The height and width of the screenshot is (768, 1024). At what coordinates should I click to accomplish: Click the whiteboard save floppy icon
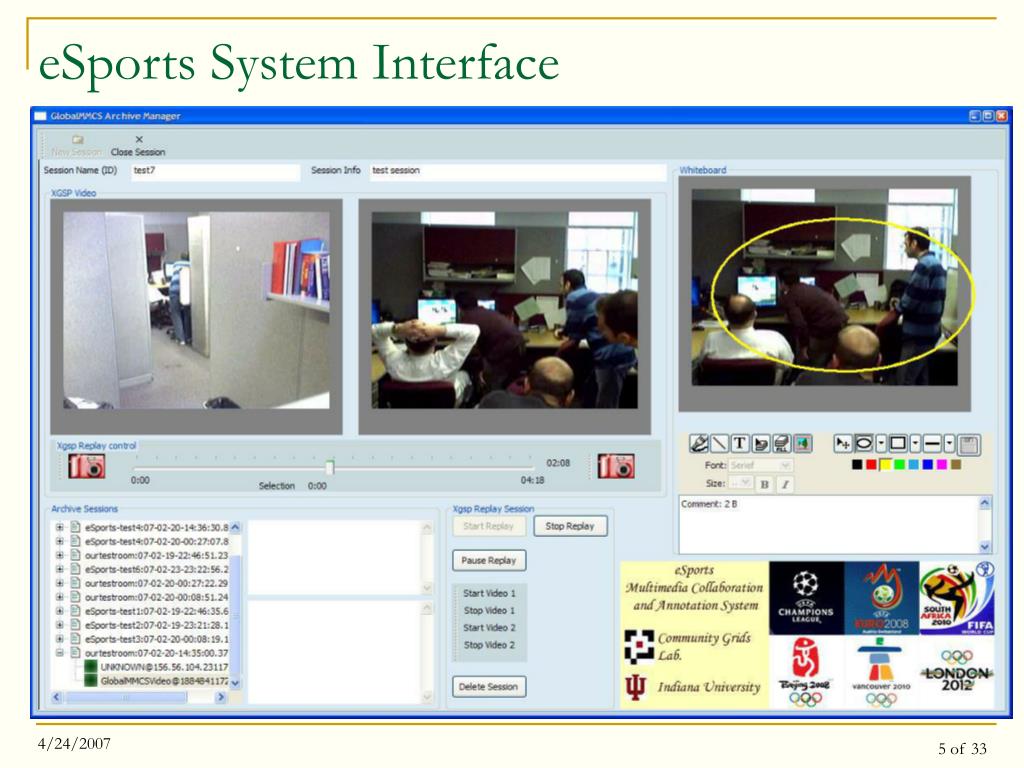pyautogui.click(x=969, y=445)
